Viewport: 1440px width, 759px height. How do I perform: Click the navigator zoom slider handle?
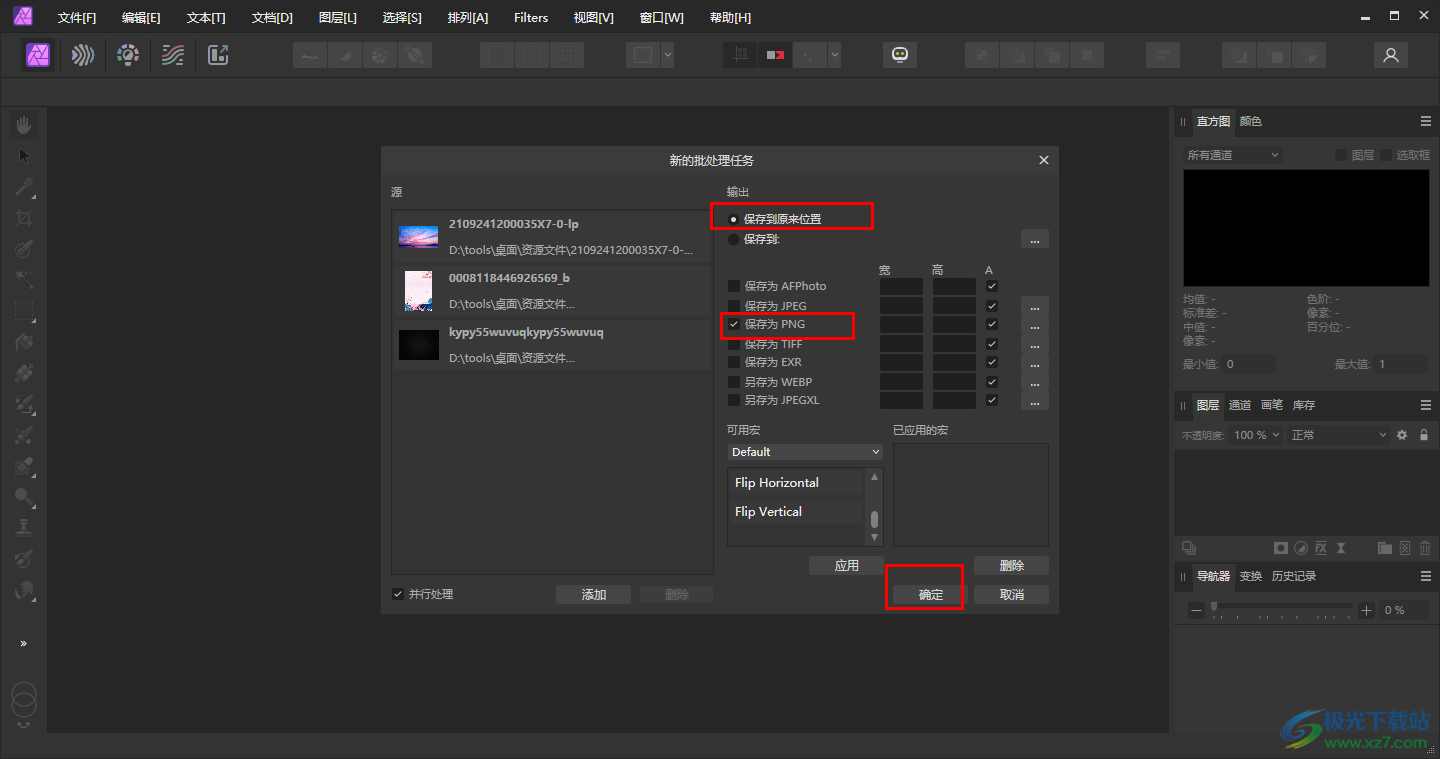tap(1214, 607)
